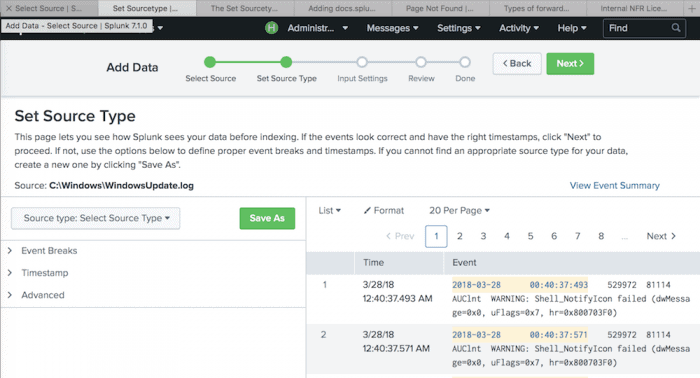The image size is (700, 378).
Task: Switch to Set Sourcetype browser tab
Action: [146, 8]
